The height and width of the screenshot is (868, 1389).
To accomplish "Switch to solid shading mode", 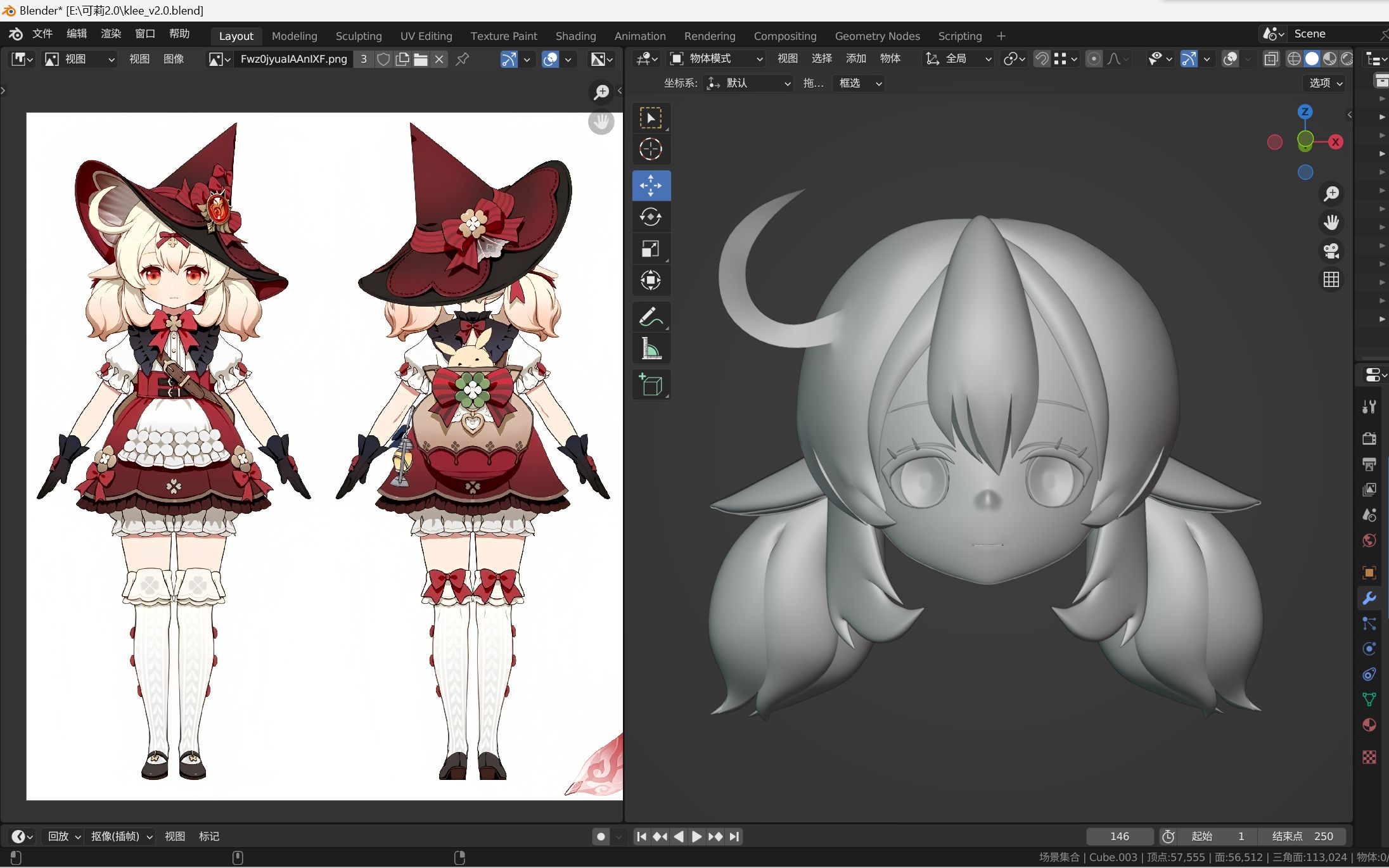I will tap(1312, 59).
